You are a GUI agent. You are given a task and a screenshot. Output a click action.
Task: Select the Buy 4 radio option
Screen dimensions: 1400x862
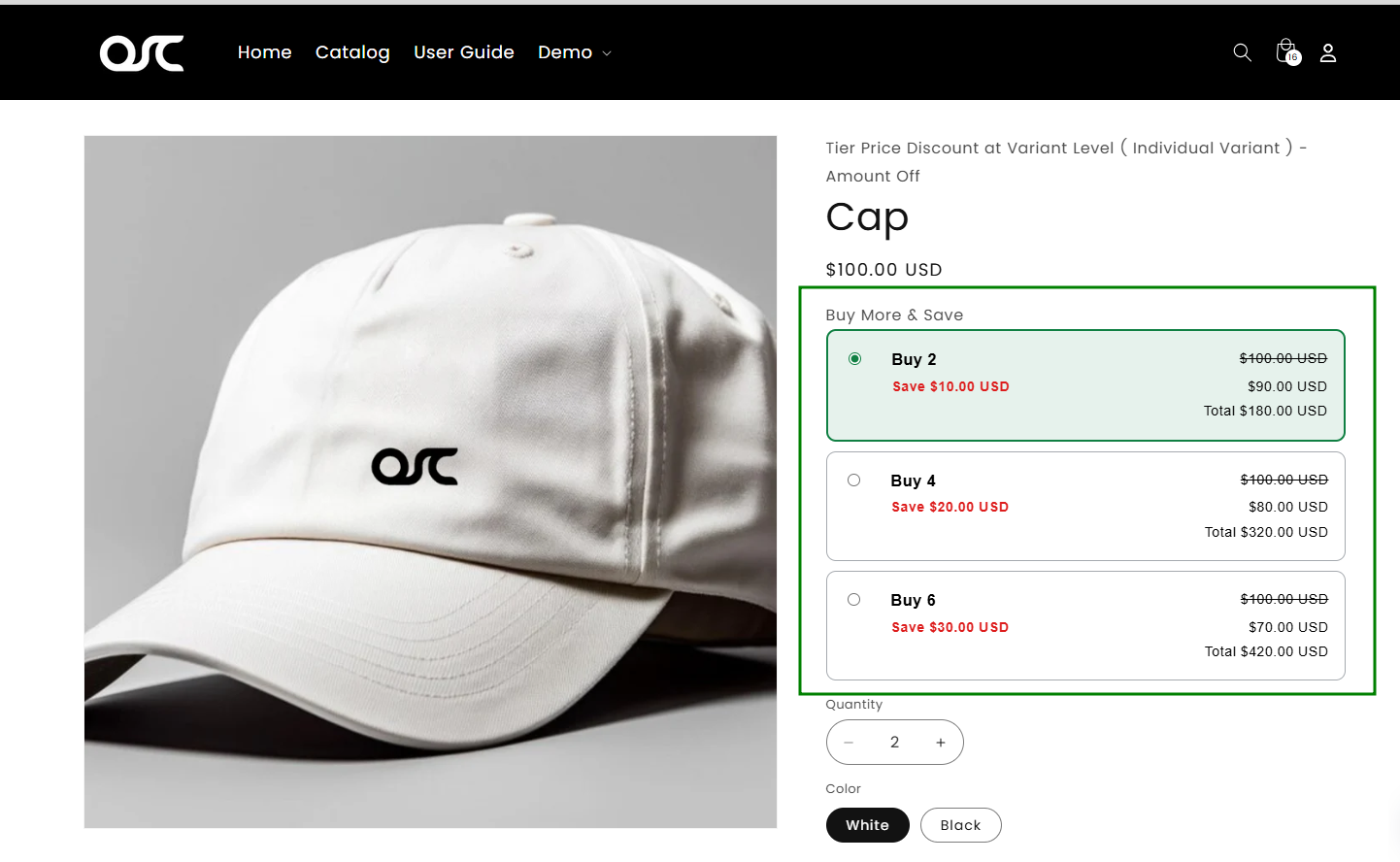pos(853,481)
